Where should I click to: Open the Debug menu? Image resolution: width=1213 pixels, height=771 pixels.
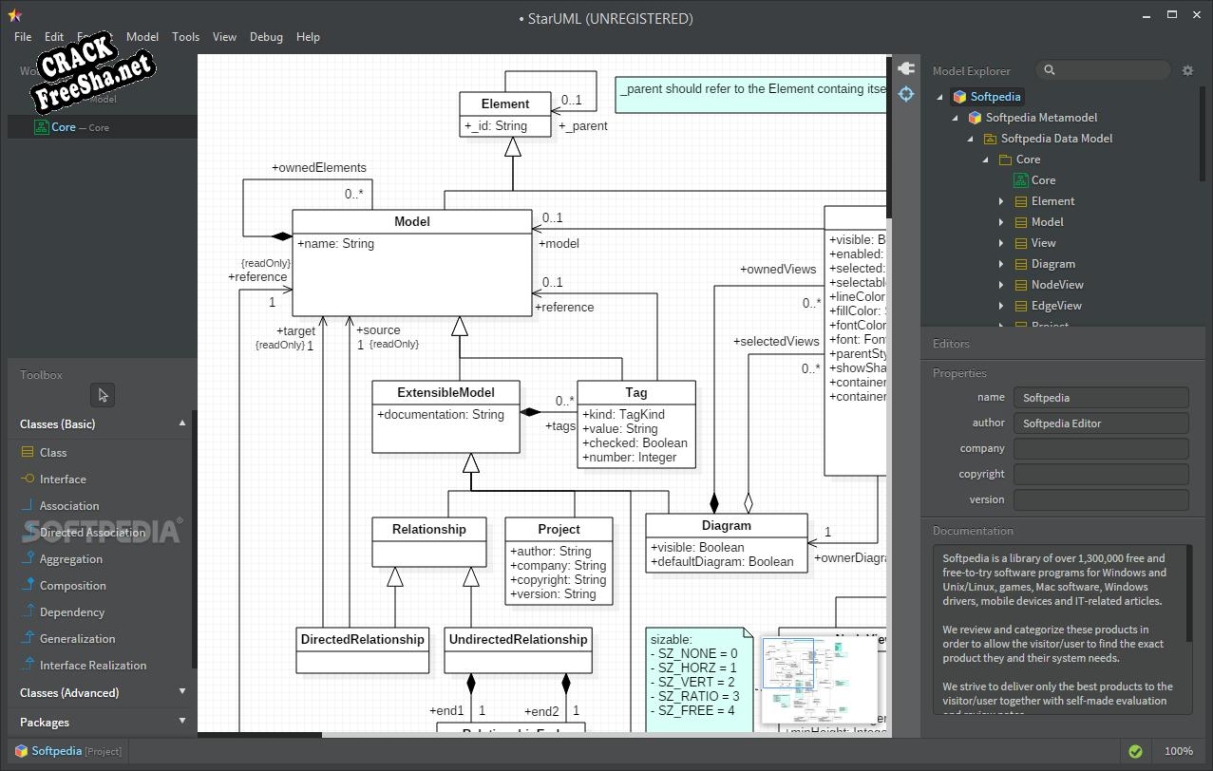point(266,37)
